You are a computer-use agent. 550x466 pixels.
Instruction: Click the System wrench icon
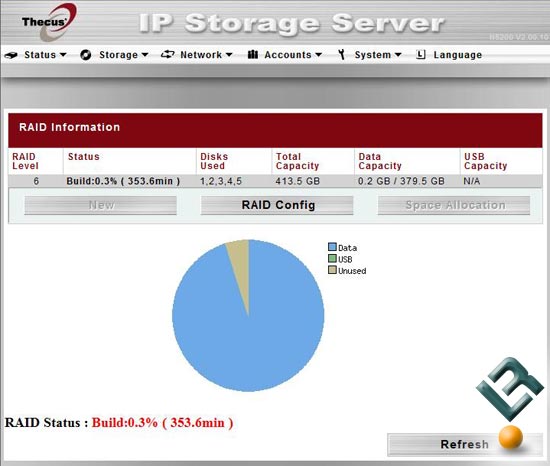[x=341, y=54]
